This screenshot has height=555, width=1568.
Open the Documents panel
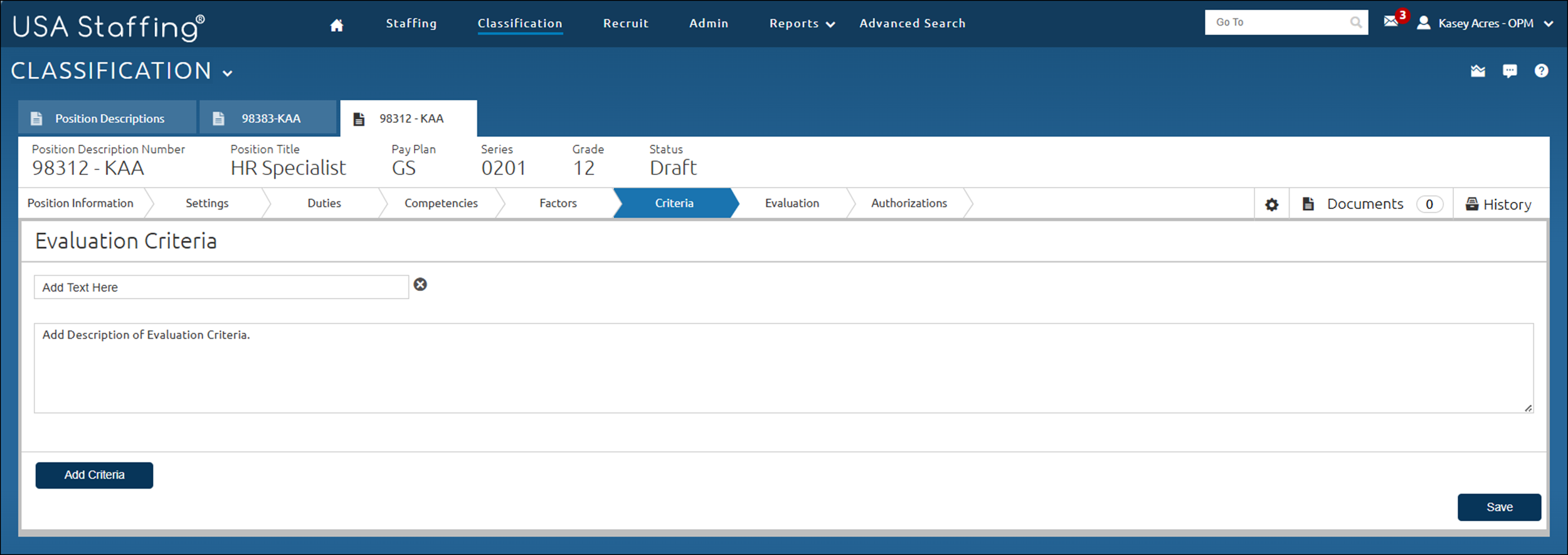(x=1371, y=204)
